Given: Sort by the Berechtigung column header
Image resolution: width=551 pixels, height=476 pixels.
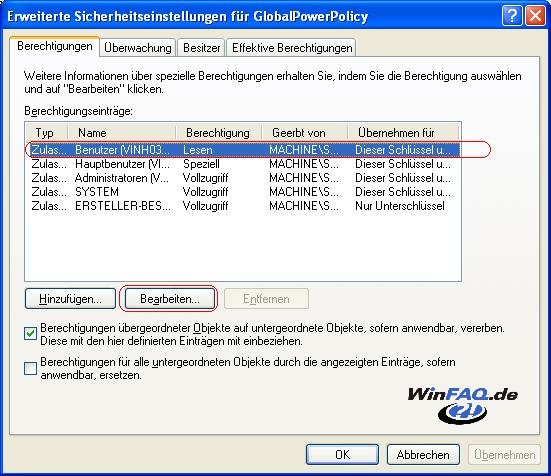Looking at the screenshot, I should point(219,133).
